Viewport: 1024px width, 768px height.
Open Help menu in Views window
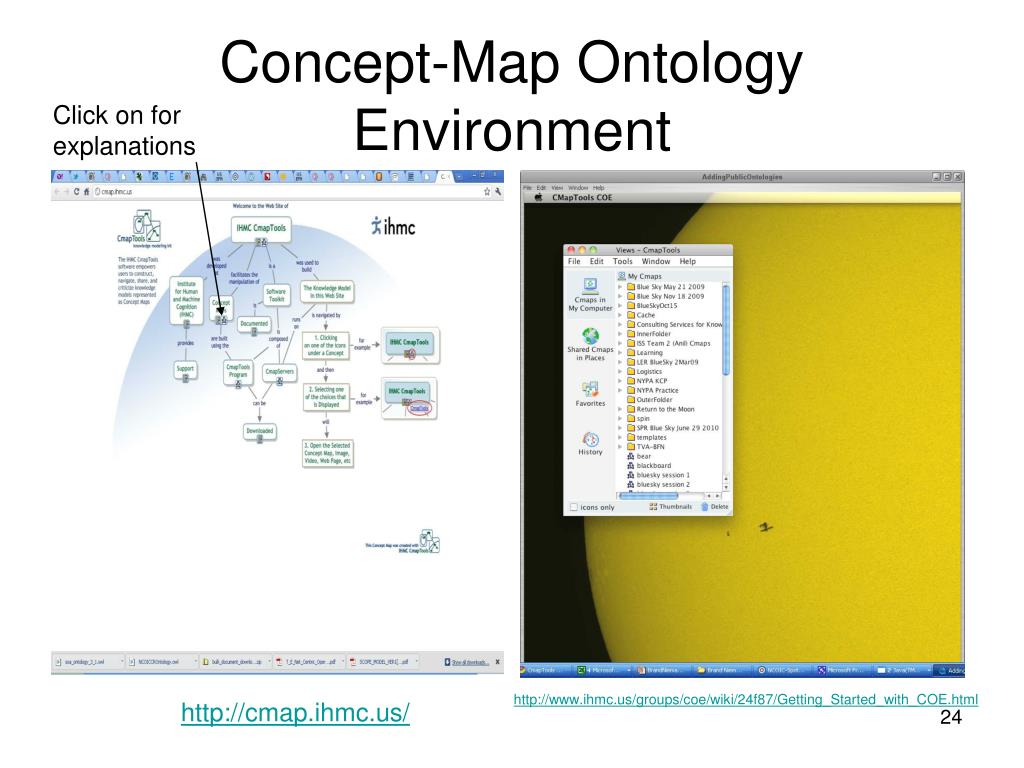click(688, 261)
